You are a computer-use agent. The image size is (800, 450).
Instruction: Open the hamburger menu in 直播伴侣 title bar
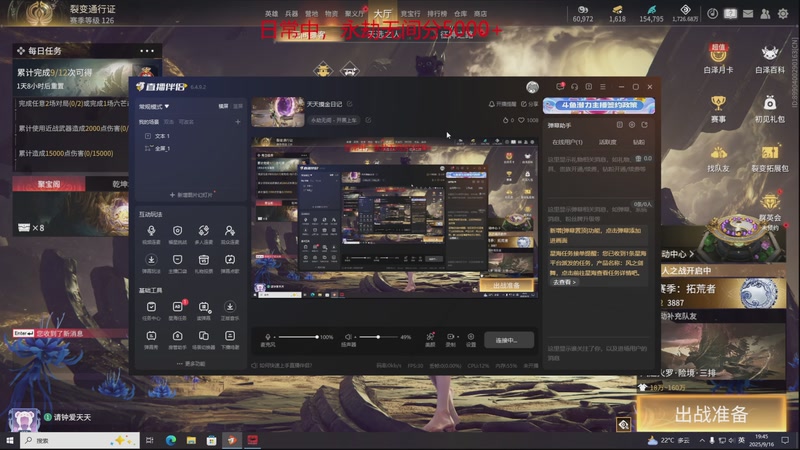pyautogui.click(x=603, y=87)
